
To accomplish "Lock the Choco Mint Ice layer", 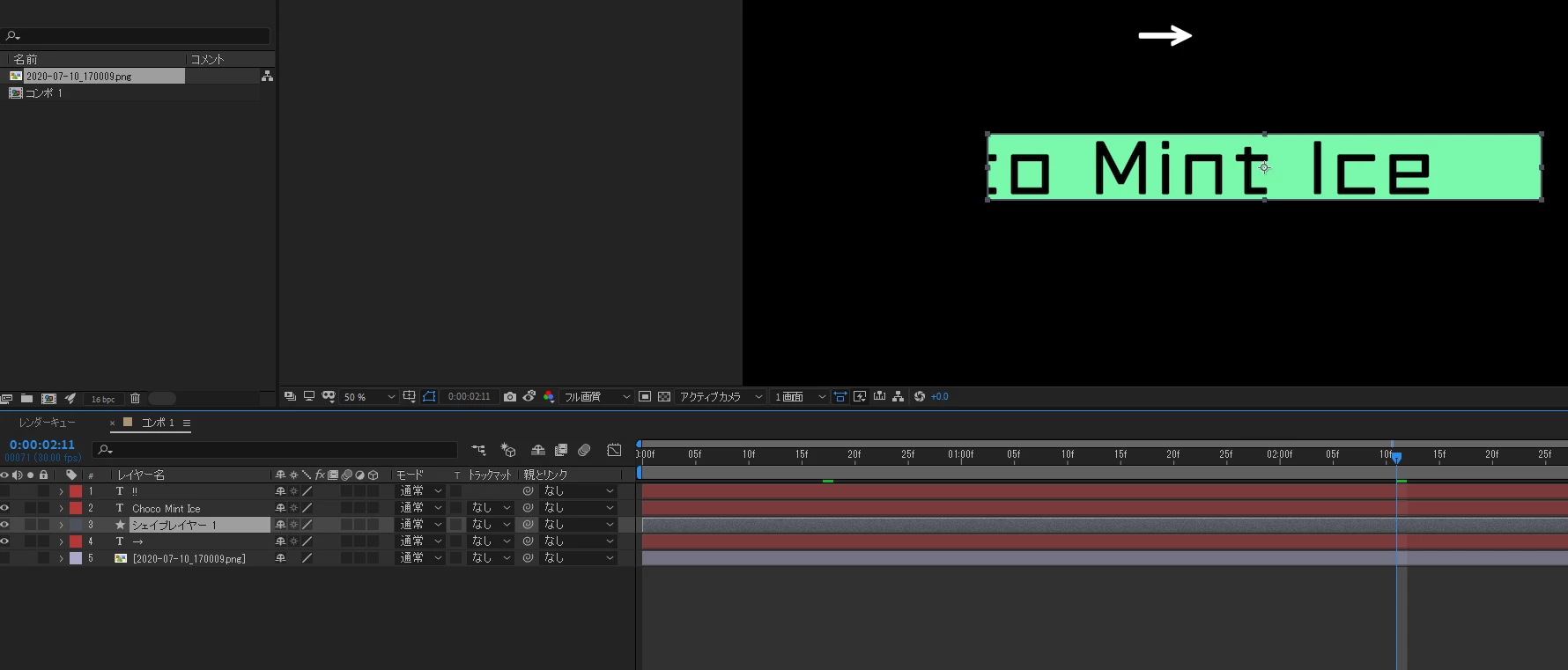I will (43, 508).
